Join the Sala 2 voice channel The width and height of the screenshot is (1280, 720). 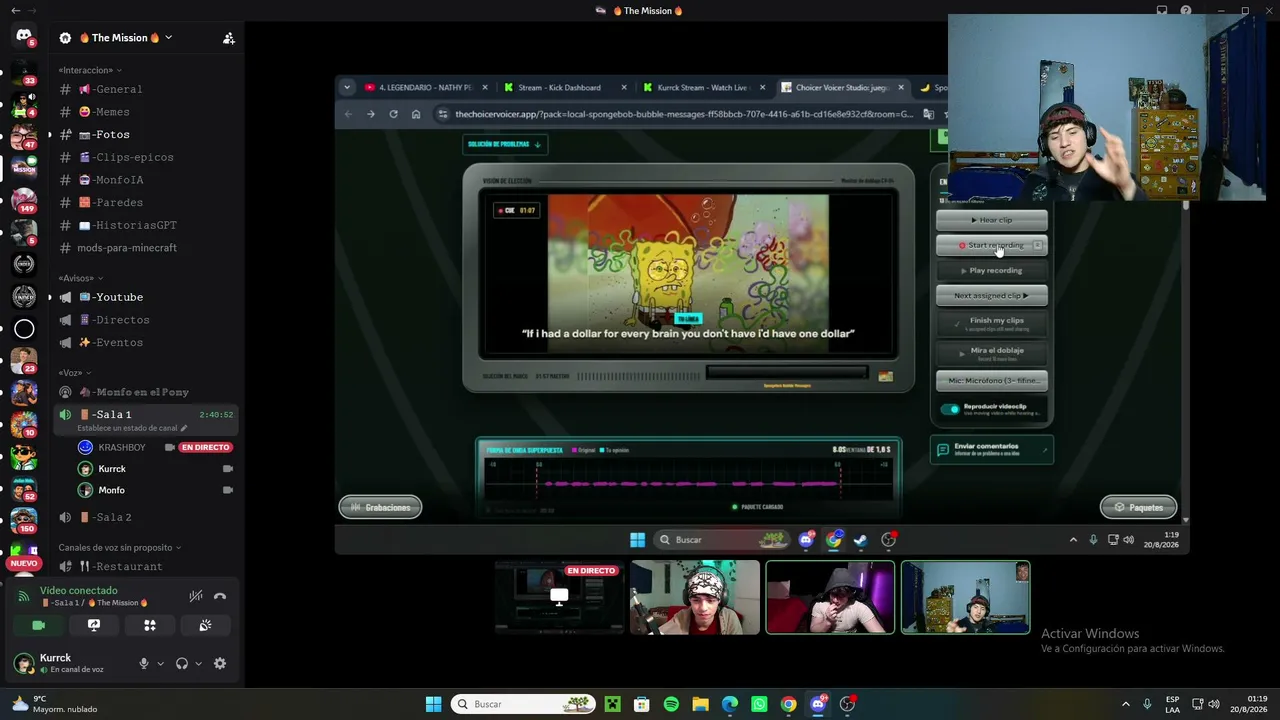point(147,517)
